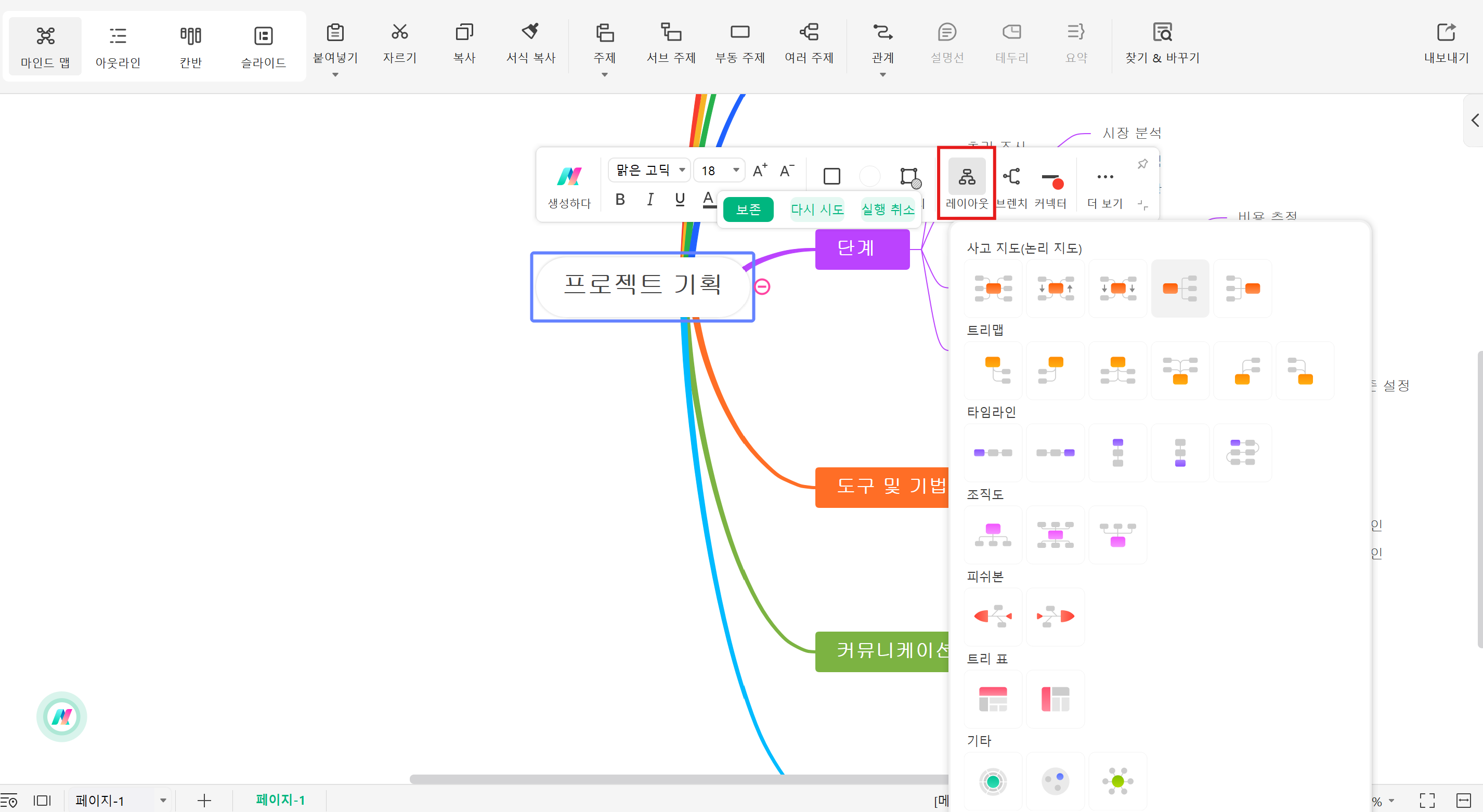Select the left-headed 피쉬본 fishbone layout
The width and height of the screenshot is (1483, 812).
tap(993, 617)
